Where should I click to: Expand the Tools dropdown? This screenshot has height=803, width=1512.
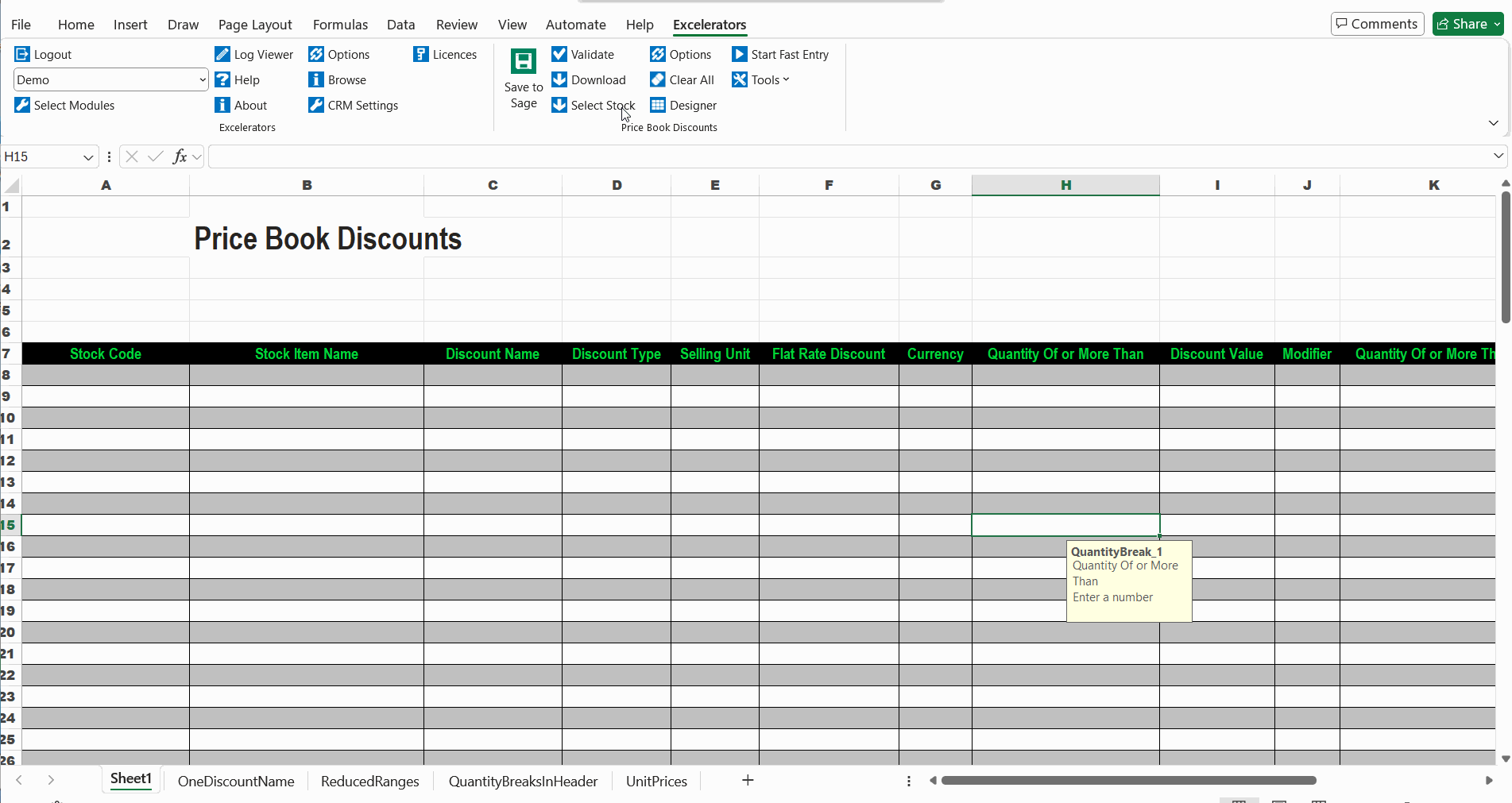[x=760, y=79]
